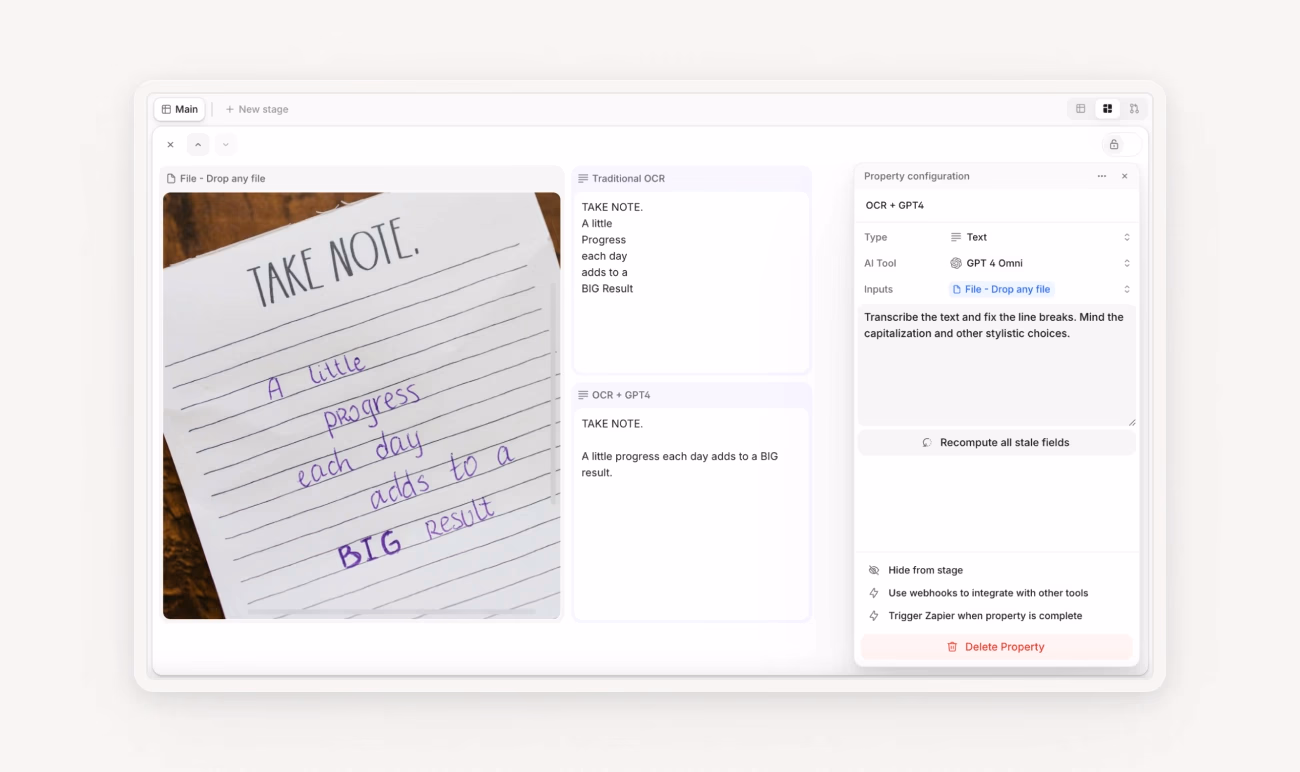Viewport: 1300px width, 772px height.
Task: Close the Property configuration panel
Action: (1124, 176)
